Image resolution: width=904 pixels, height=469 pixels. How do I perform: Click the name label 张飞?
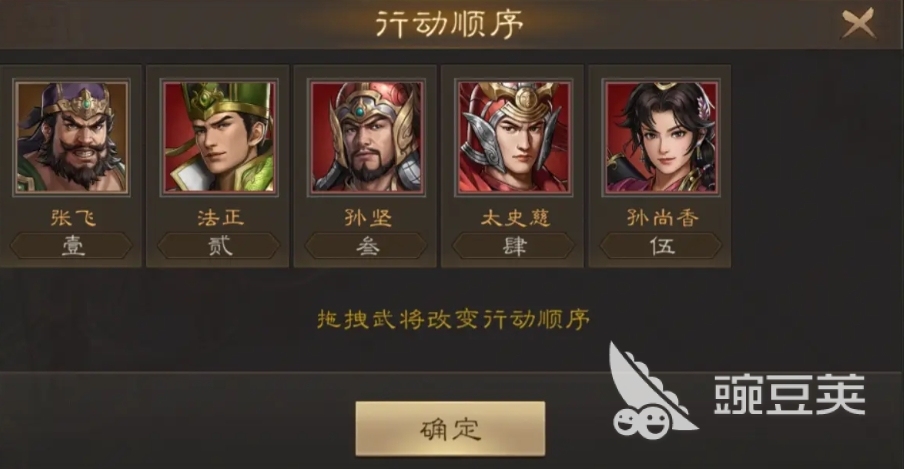73,217
